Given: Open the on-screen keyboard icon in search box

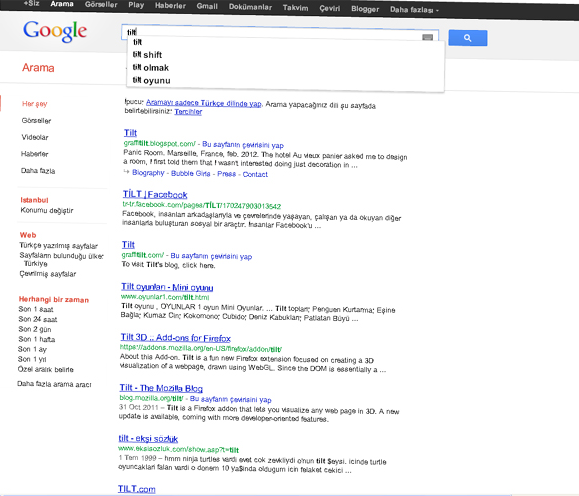Looking at the screenshot, I should [427, 37].
